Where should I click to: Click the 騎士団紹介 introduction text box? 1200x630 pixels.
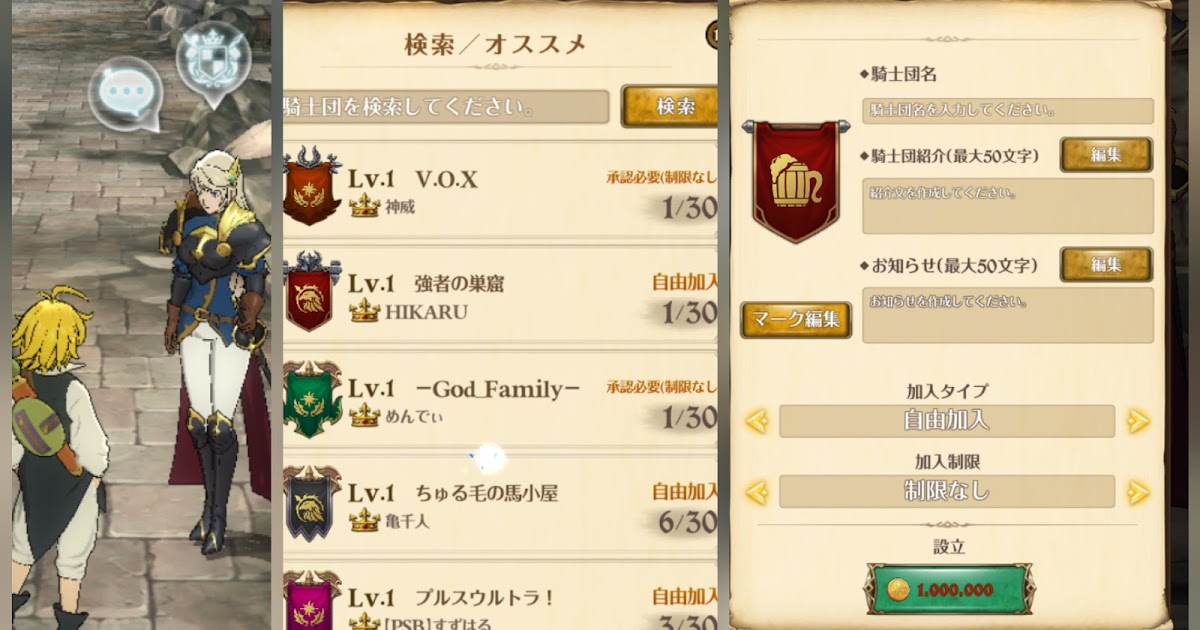tap(1008, 206)
